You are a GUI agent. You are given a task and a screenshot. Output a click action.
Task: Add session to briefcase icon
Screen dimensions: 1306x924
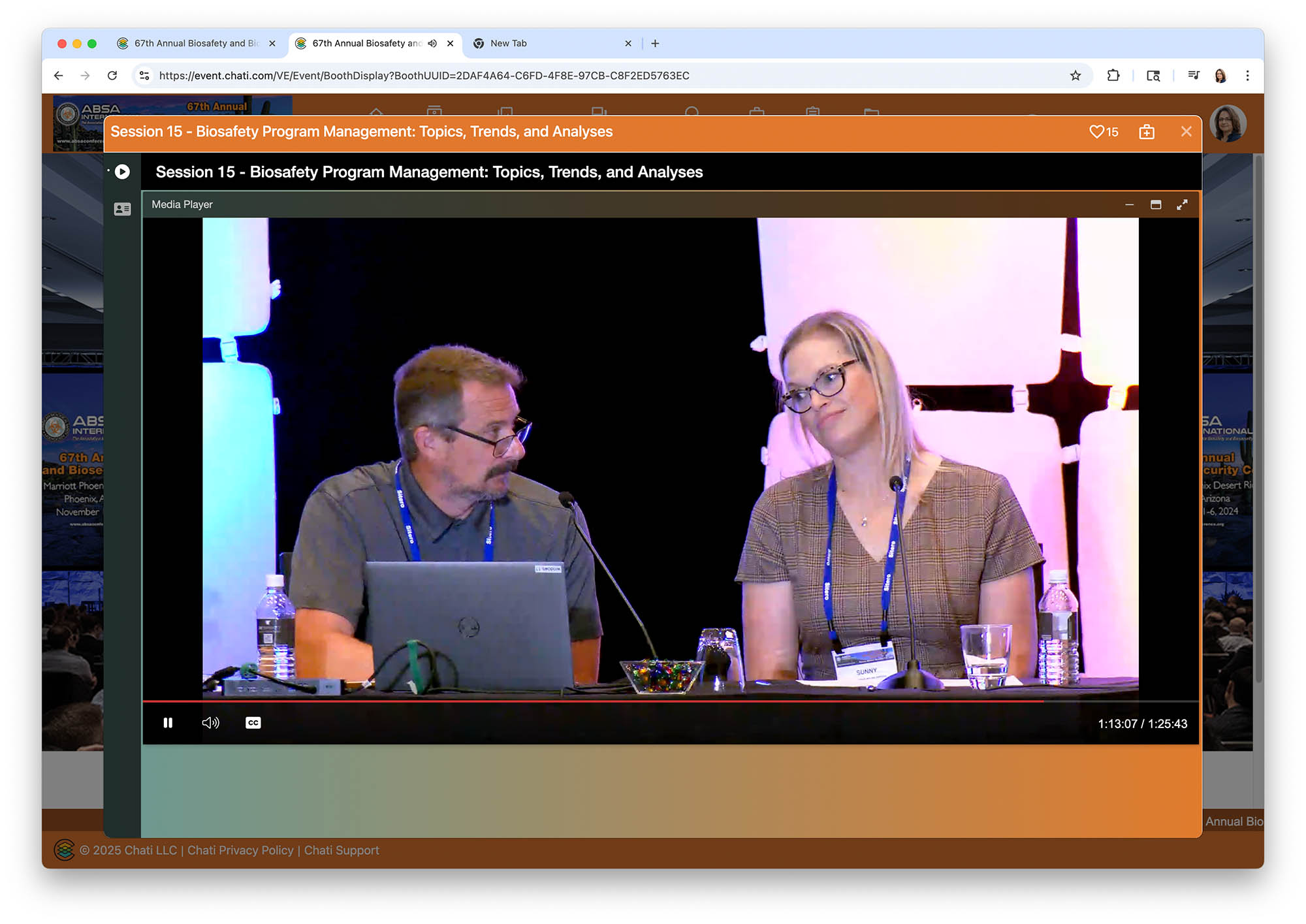tap(1147, 132)
